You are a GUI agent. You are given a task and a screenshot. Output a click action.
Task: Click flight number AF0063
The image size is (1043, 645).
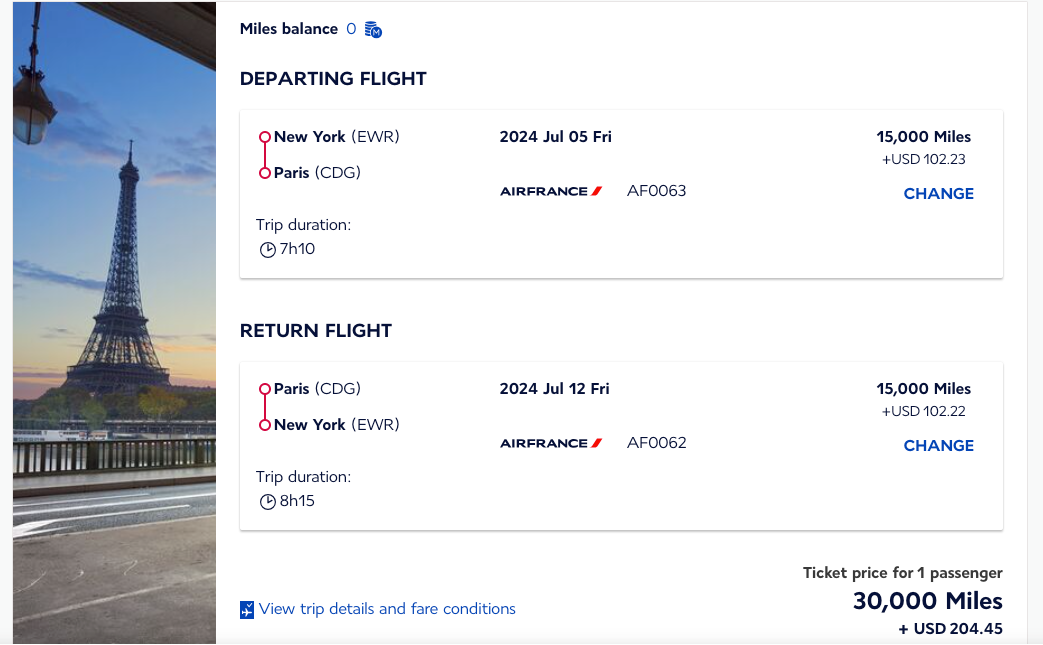(656, 190)
